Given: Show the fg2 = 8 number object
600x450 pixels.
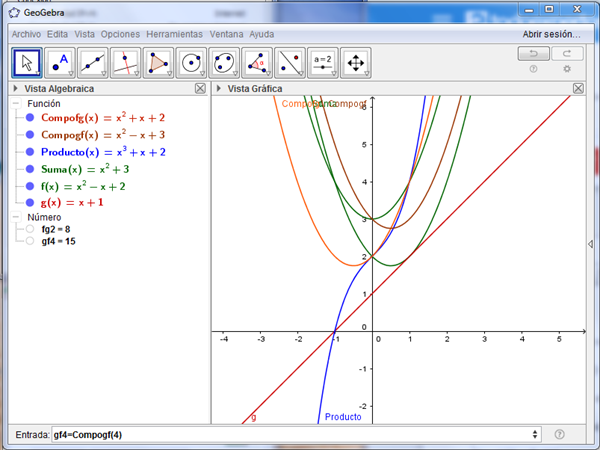Looking at the screenshot, I should [30, 229].
